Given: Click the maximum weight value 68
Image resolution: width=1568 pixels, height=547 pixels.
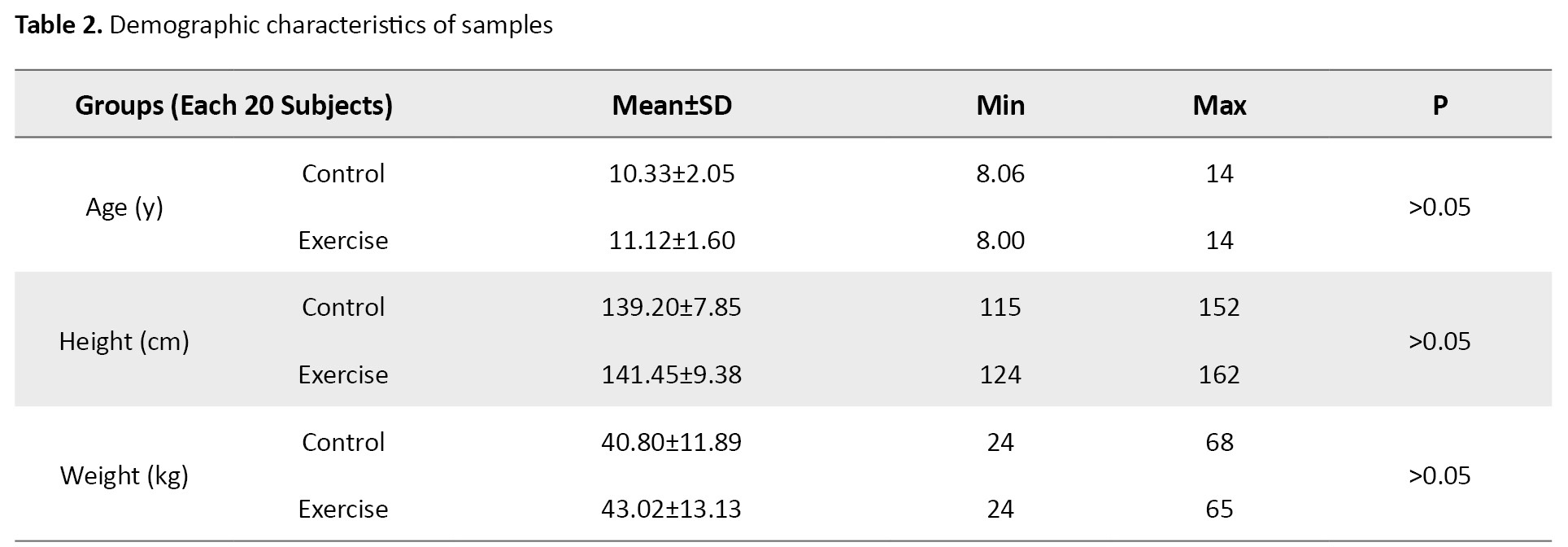Looking at the screenshot, I should 1219,442.
